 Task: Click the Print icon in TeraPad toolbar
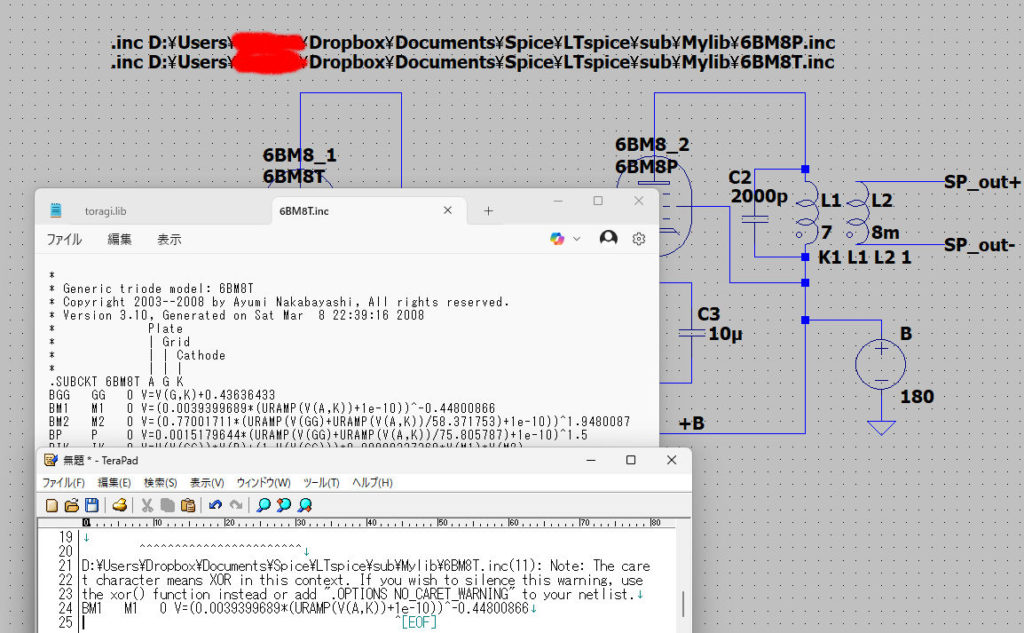coord(119,505)
